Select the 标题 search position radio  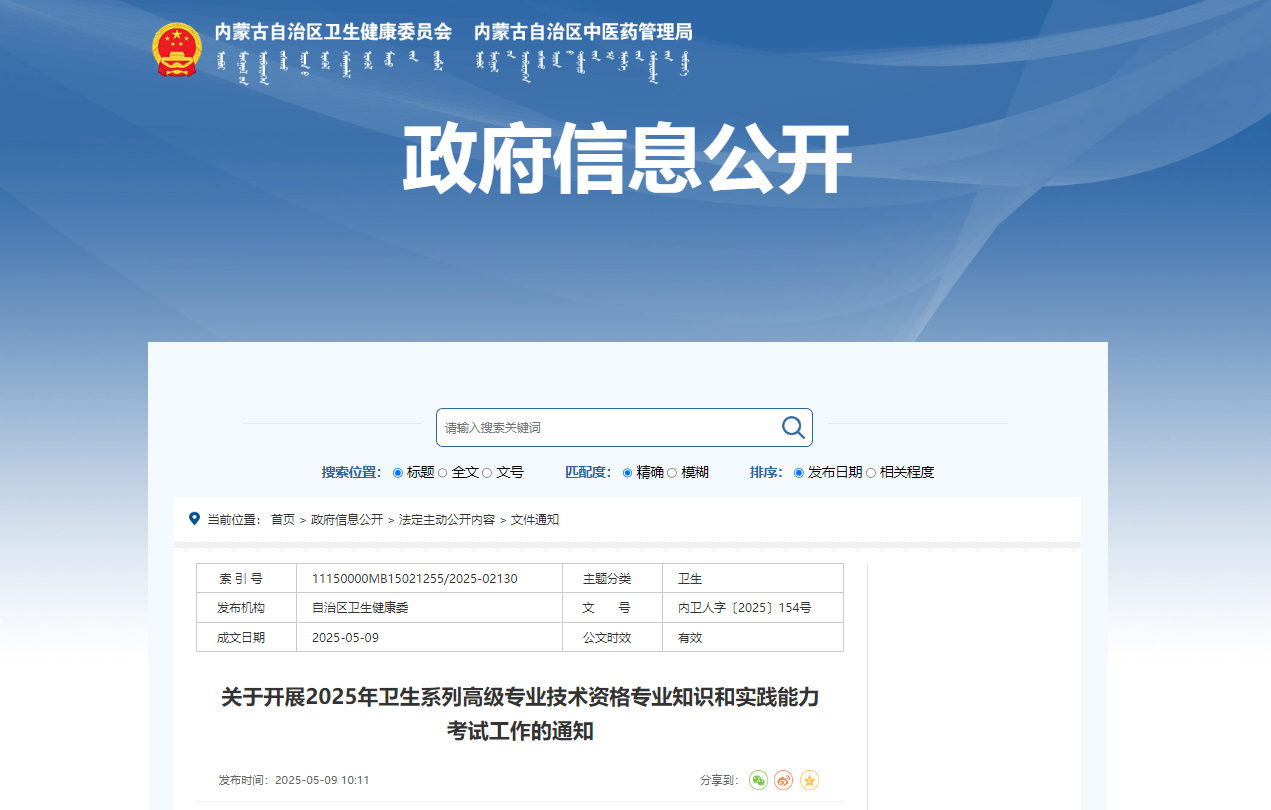tap(398, 473)
